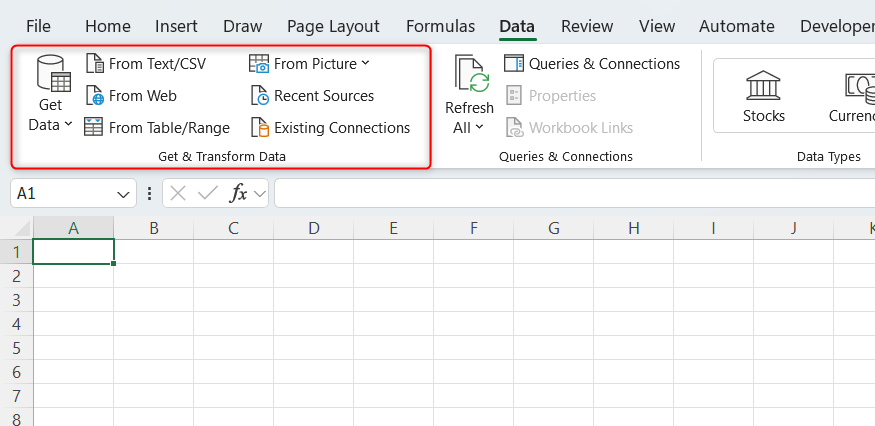
Task: Click the Insert Function fx icon
Action: click(239, 193)
